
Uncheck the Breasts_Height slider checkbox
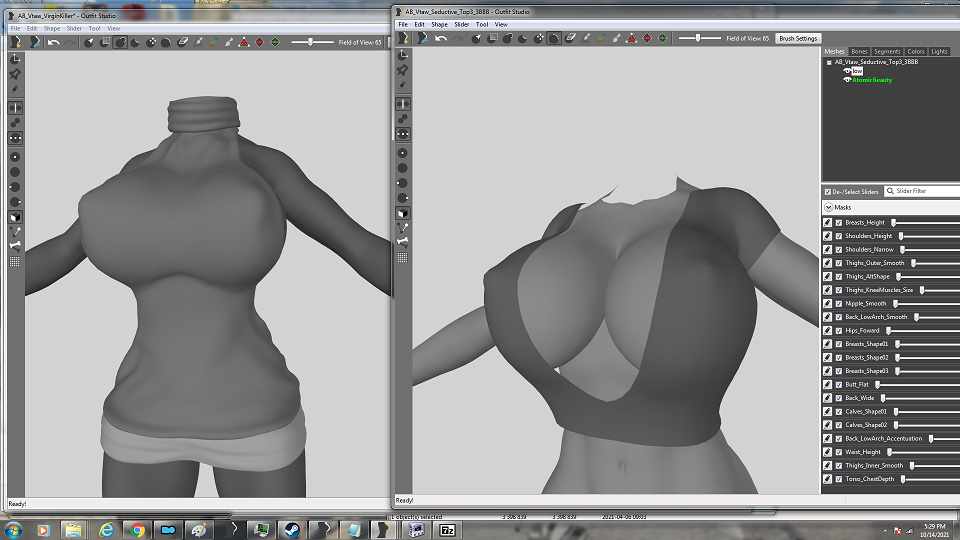pyautogui.click(x=839, y=223)
